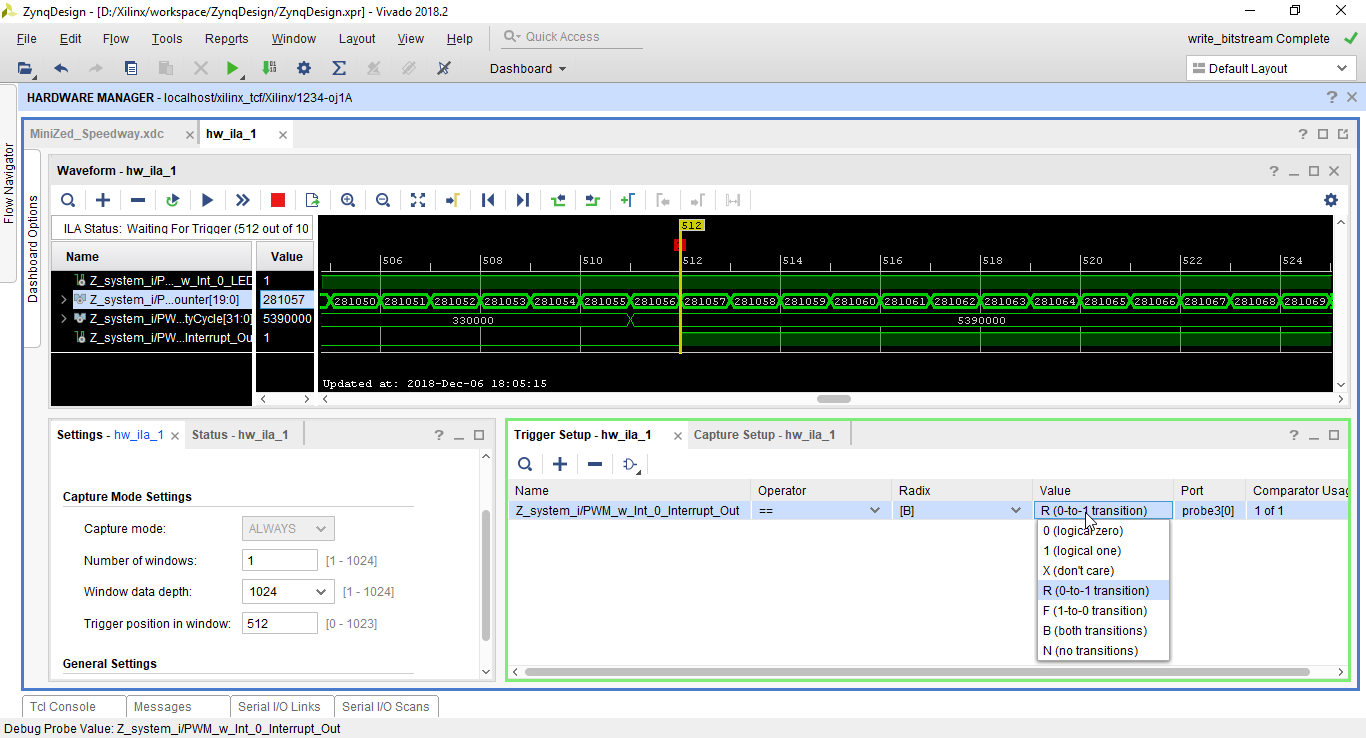Expand the counter[19:0] signal row

click(64, 299)
